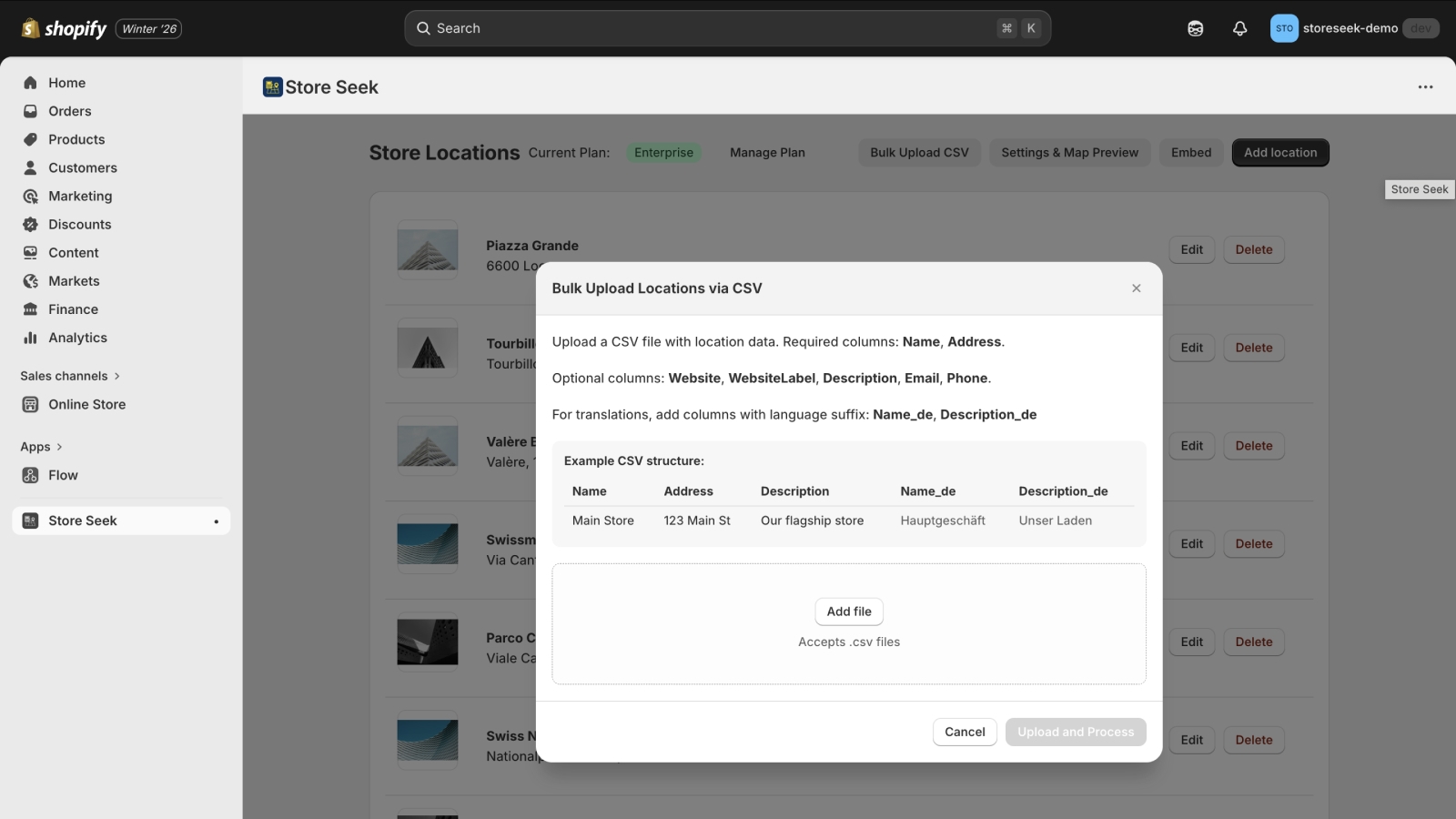This screenshot has height=819, width=1456.
Task: Open Analytics using the bar chart icon
Action: point(30,338)
